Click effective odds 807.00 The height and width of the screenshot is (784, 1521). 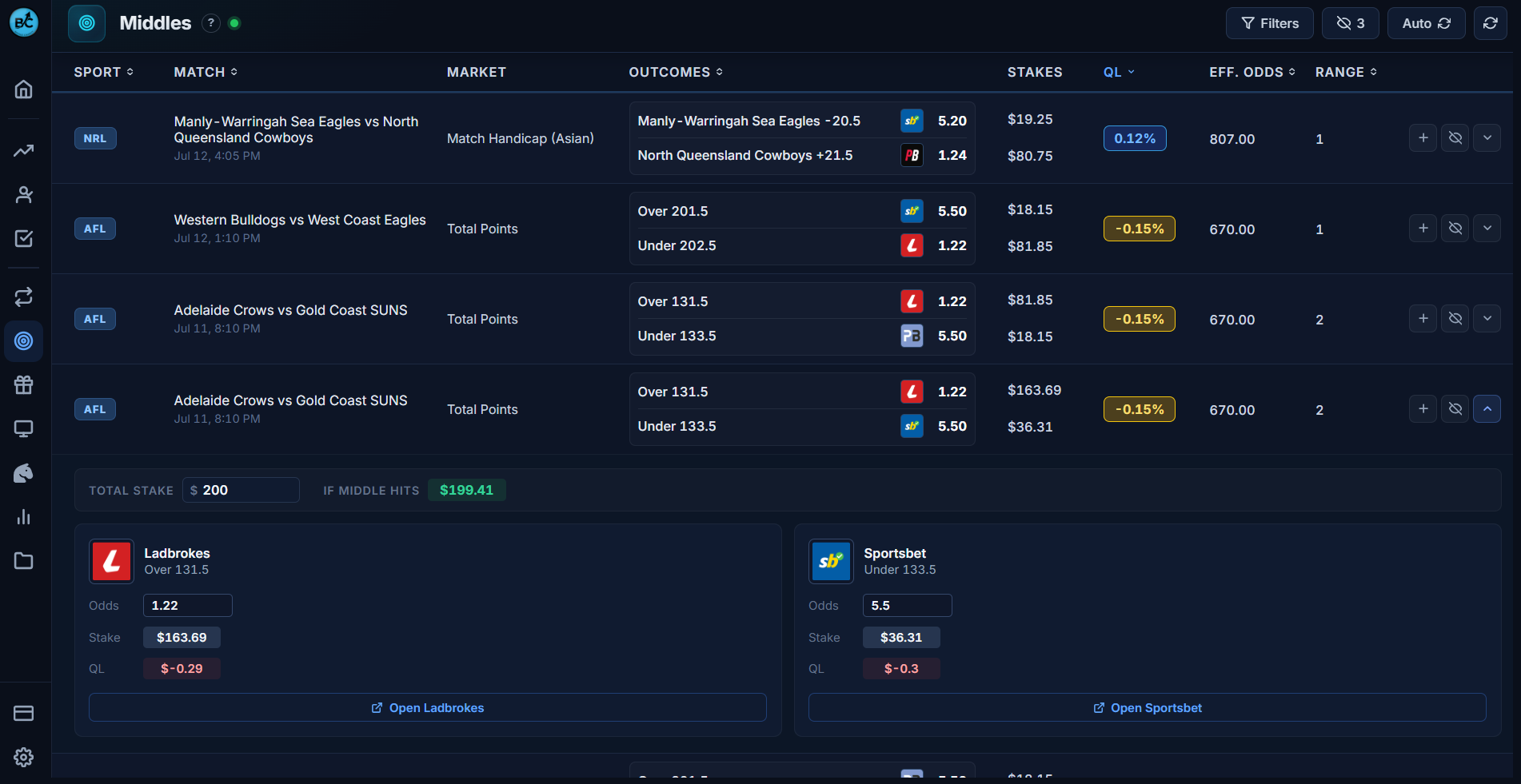pyautogui.click(x=1232, y=139)
